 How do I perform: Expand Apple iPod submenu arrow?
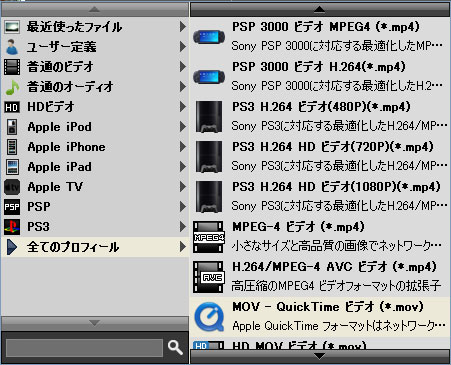[183, 127]
